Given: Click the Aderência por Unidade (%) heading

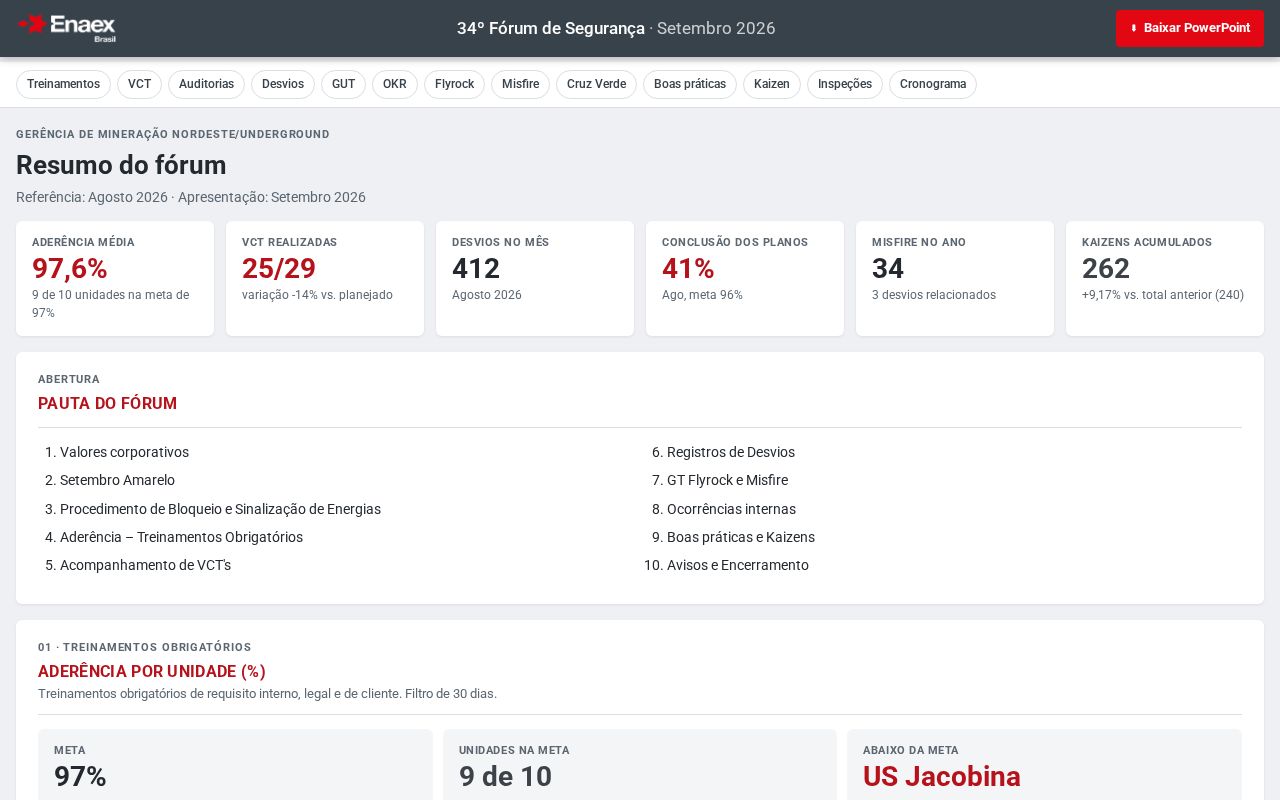Looking at the screenshot, I should (x=152, y=671).
